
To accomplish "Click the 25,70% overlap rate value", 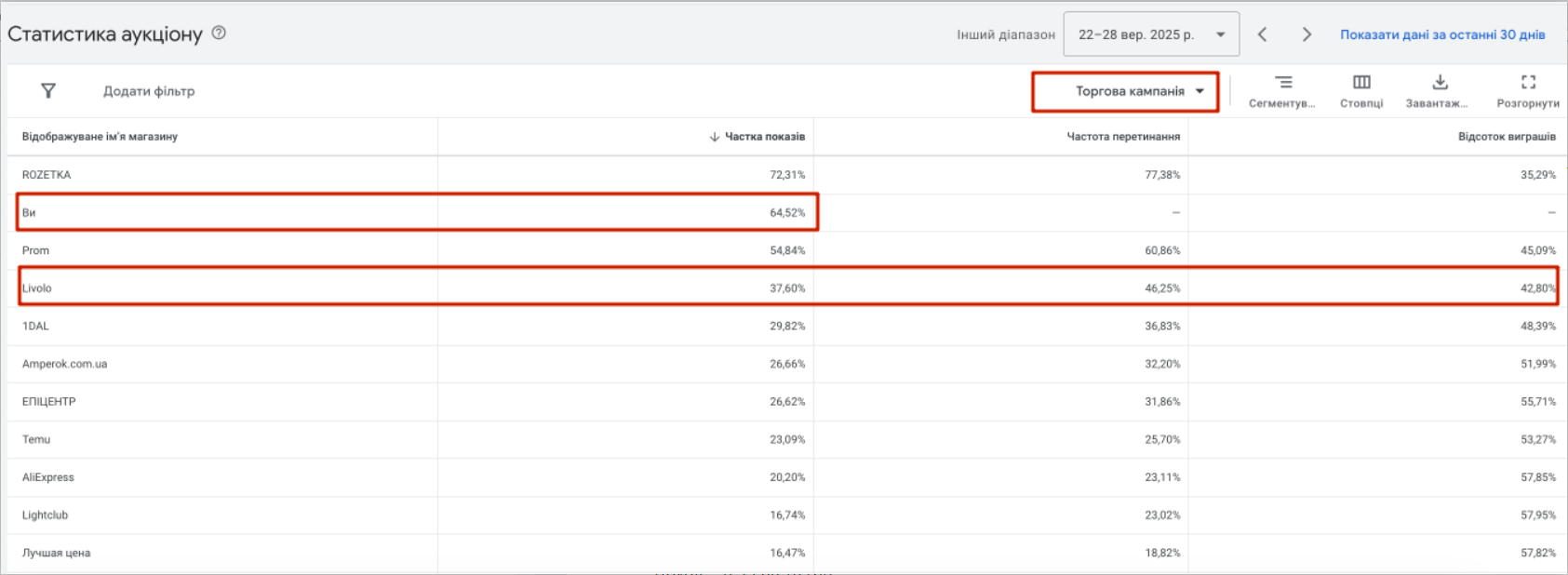I will click(1162, 439).
